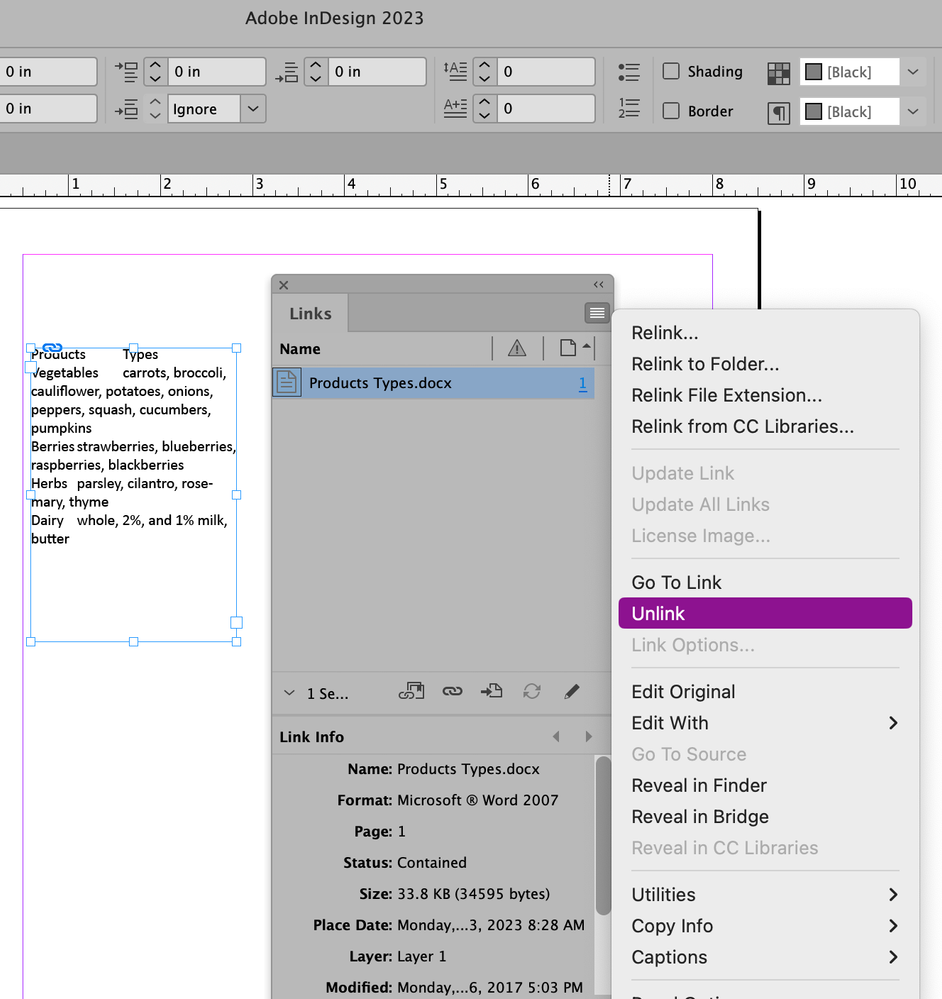Image resolution: width=942 pixels, height=999 pixels.
Task: Click the status warning column header icon
Action: click(517, 348)
